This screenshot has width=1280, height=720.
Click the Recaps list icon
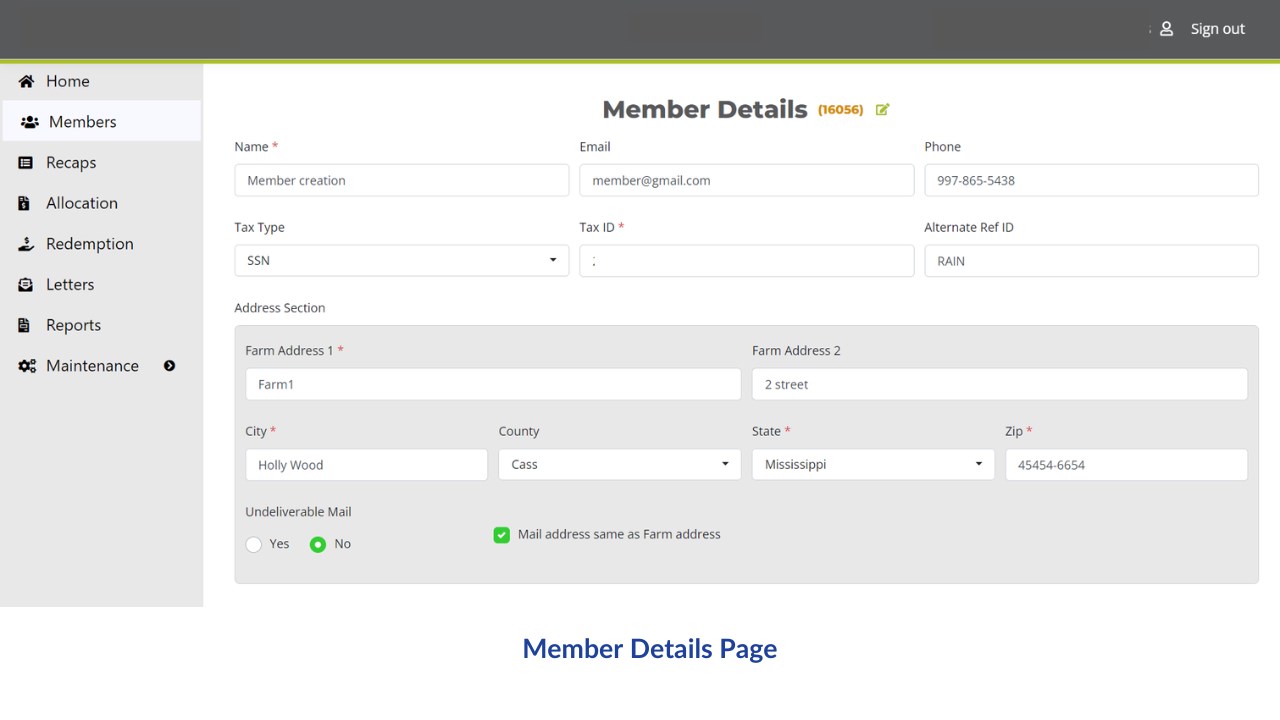pyautogui.click(x=26, y=163)
